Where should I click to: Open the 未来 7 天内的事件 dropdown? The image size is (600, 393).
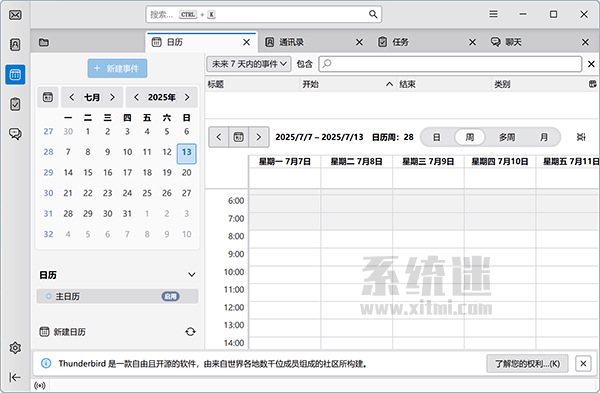[x=249, y=64]
